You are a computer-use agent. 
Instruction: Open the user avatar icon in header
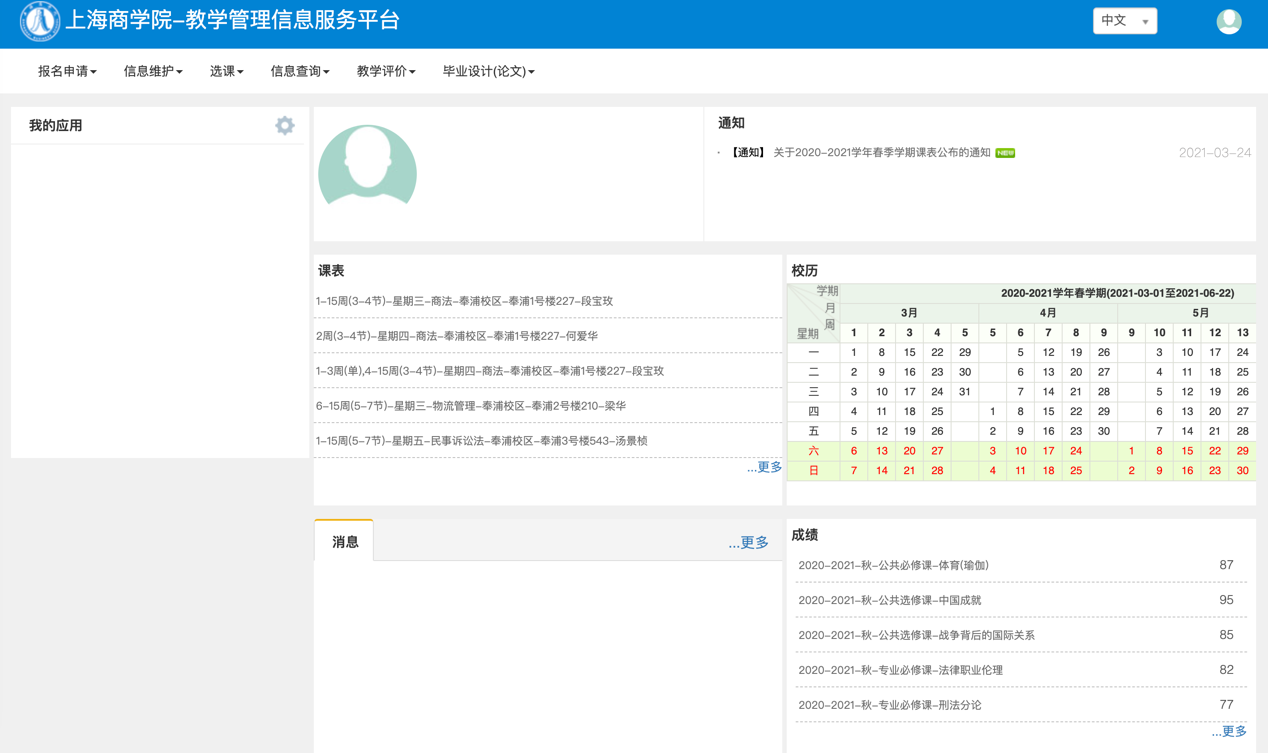click(x=1228, y=21)
